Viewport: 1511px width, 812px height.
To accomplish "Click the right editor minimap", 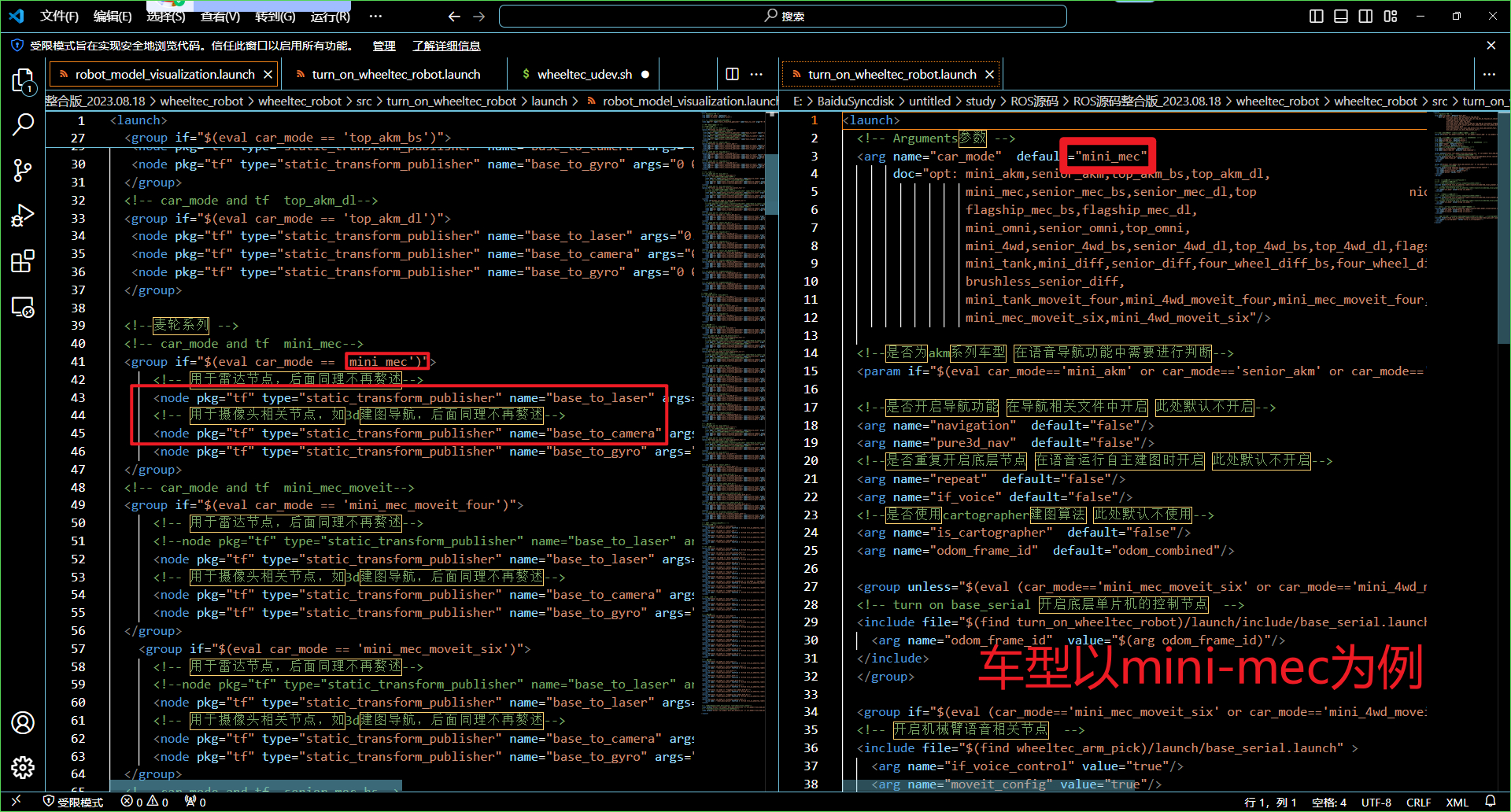I will (1465, 169).
